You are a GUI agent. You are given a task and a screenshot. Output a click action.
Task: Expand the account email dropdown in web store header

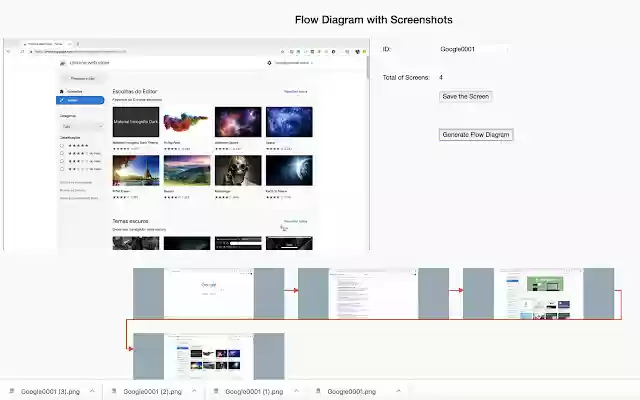(294, 63)
